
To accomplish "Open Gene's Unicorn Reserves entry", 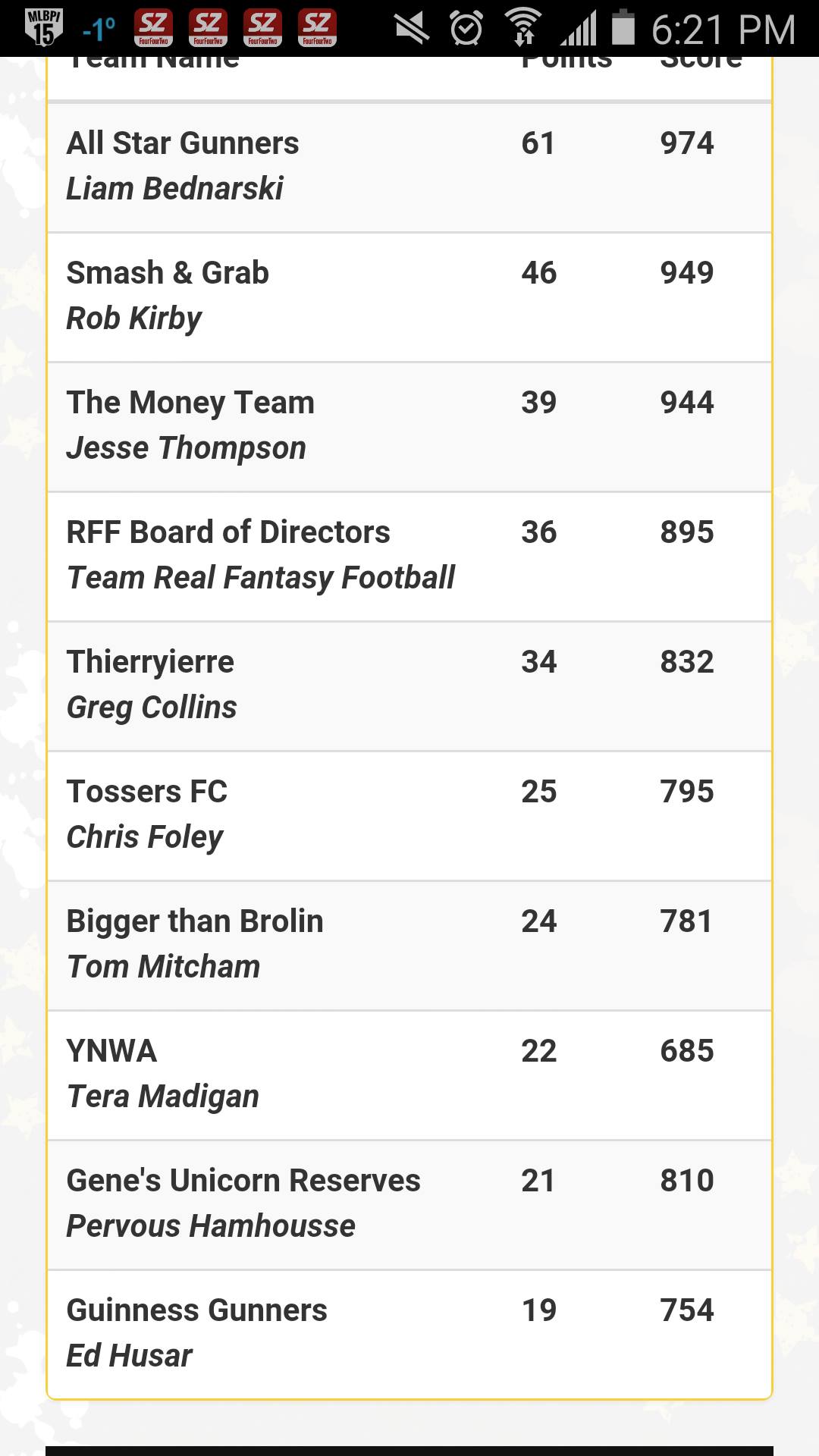I will (409, 1205).
